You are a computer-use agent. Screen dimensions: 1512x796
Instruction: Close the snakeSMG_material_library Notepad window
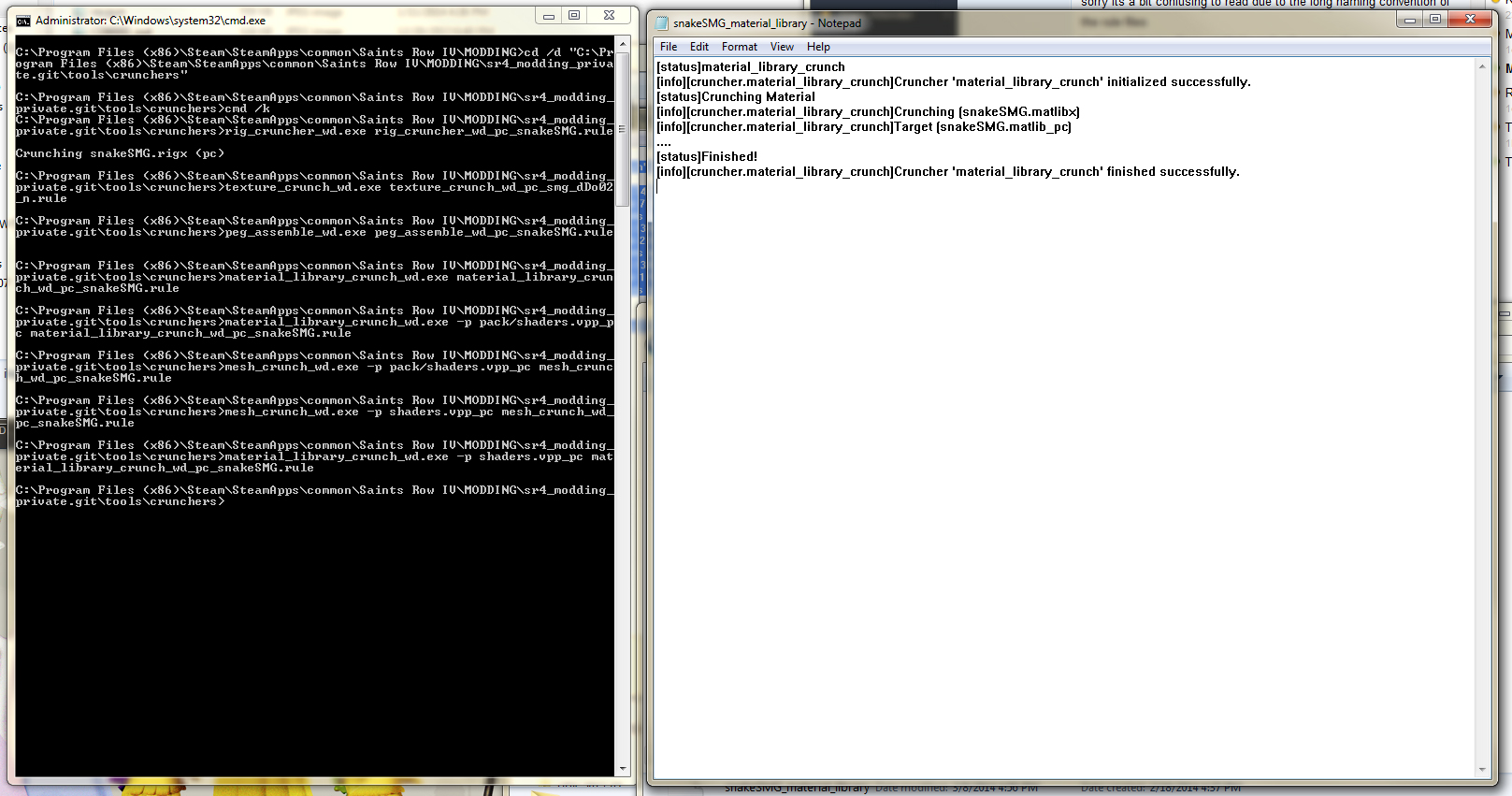[x=1470, y=20]
